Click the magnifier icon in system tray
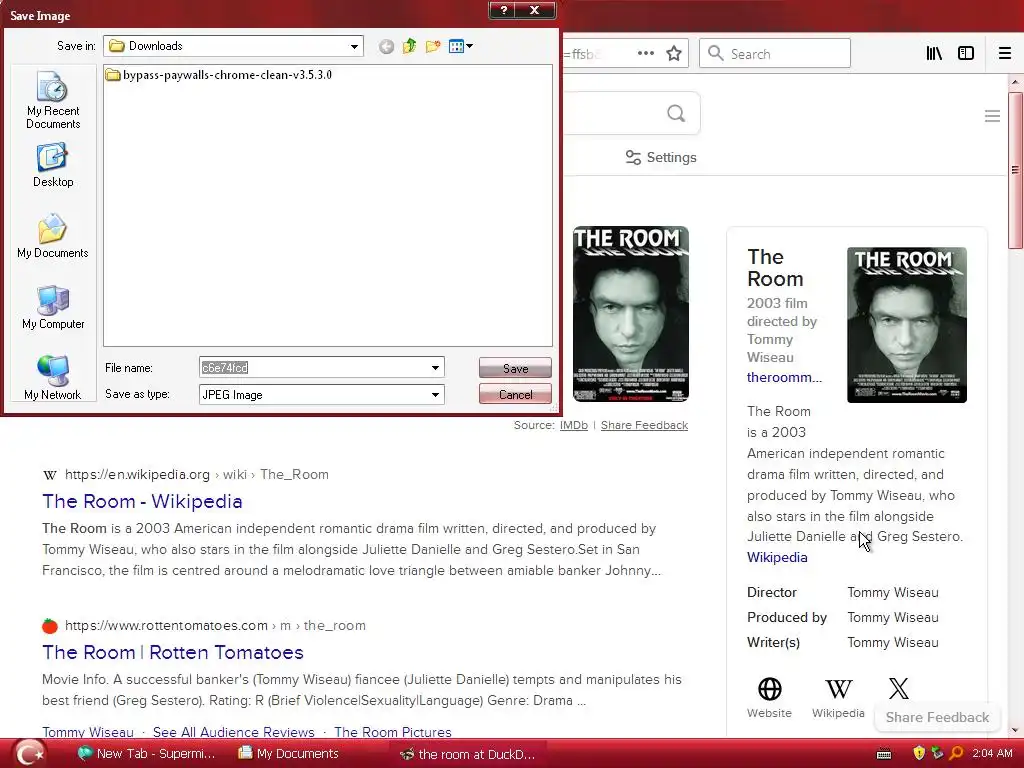Viewport: 1024px width, 768px height. coord(956,753)
